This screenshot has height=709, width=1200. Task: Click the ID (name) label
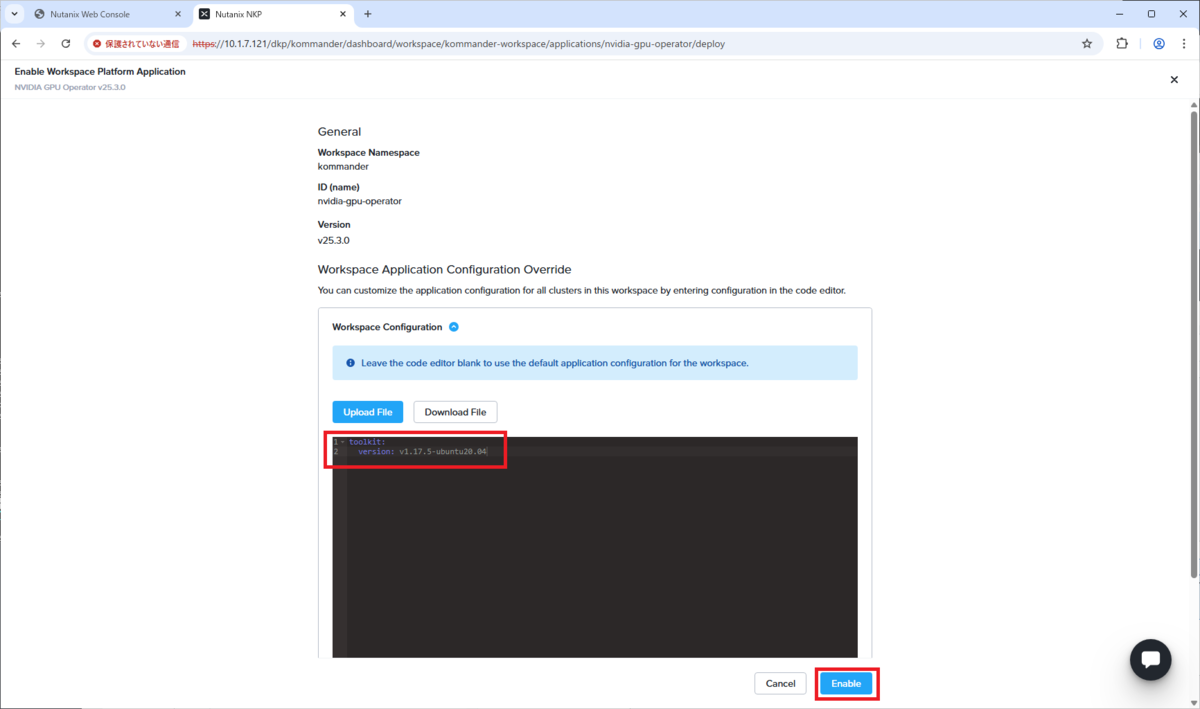point(338,187)
